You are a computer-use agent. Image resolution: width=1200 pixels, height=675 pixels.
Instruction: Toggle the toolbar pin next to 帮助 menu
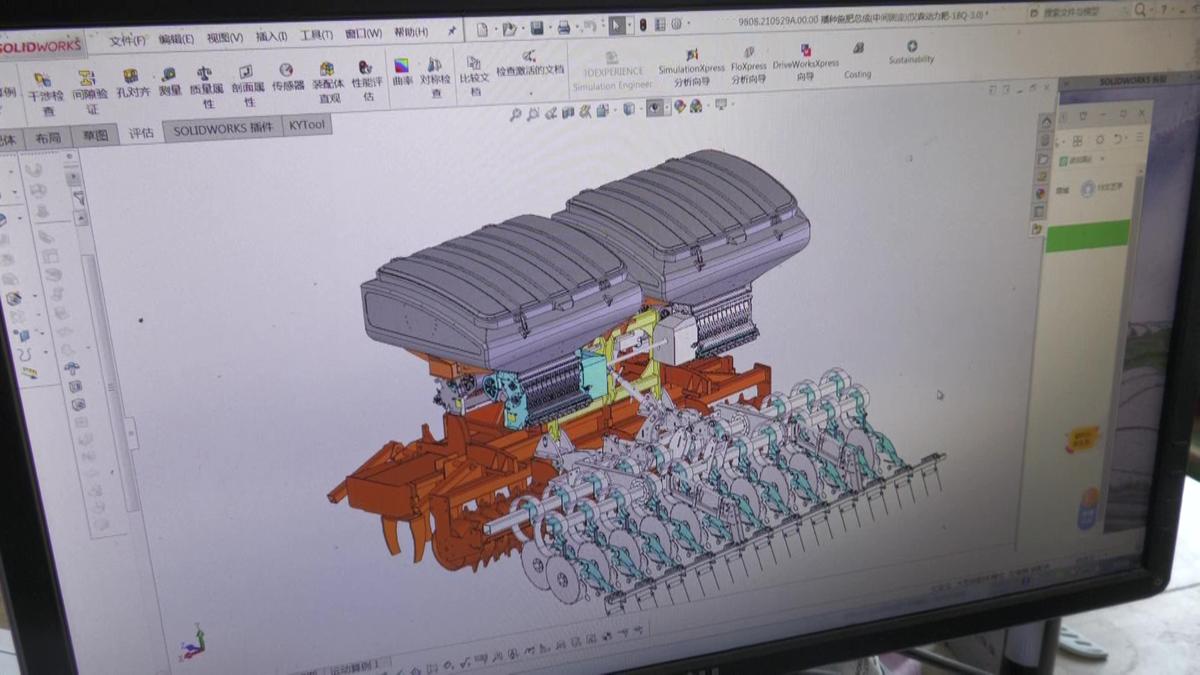pos(451,32)
